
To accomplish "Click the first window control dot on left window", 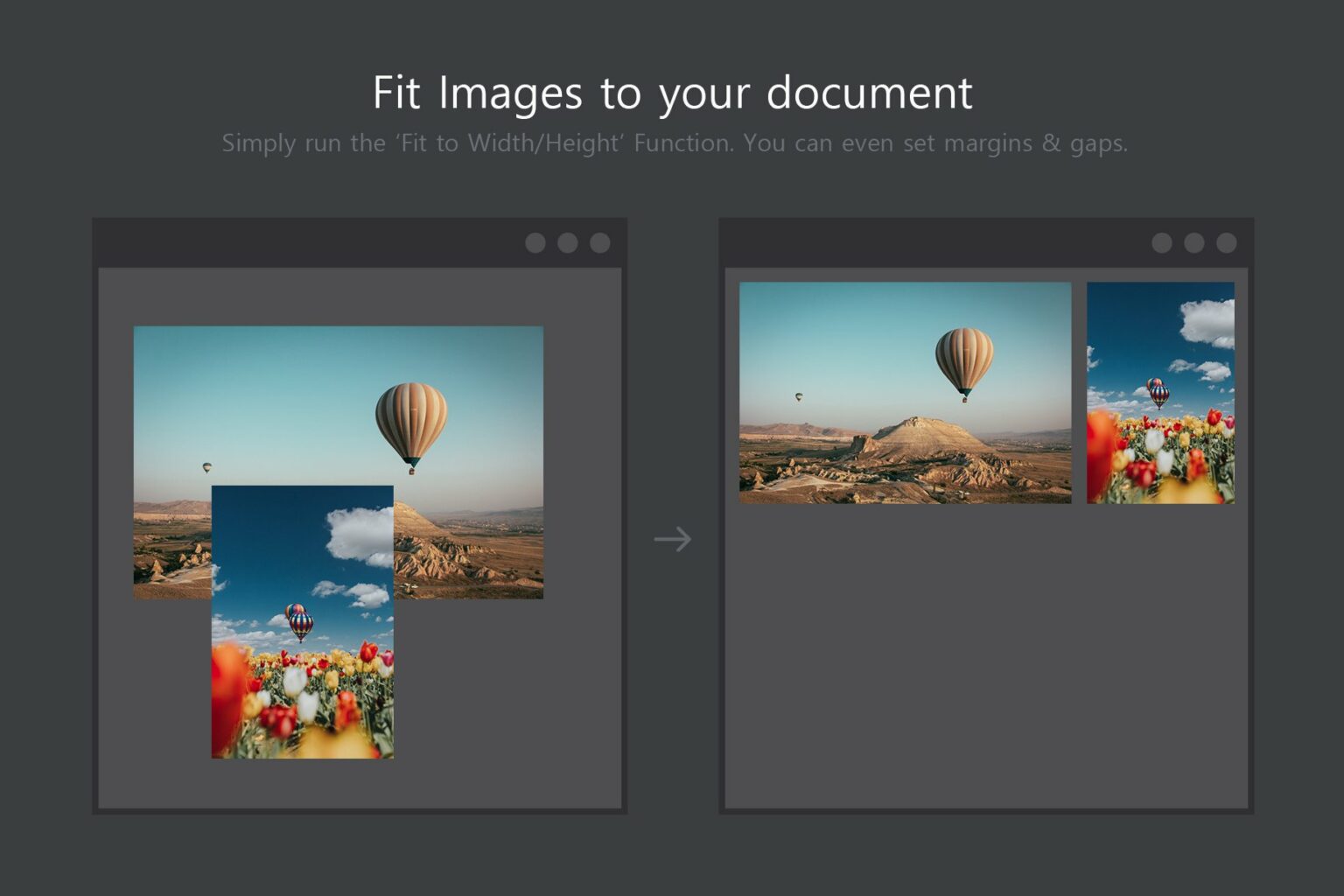I will click(535, 242).
